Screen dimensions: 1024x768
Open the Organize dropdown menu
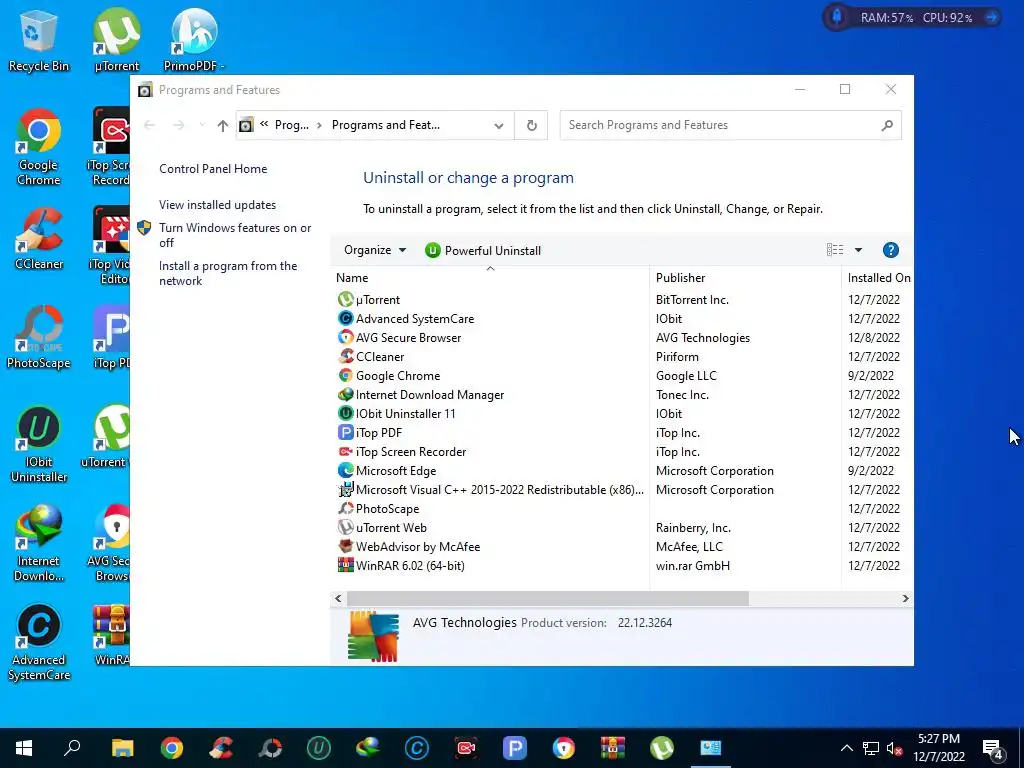click(x=375, y=250)
